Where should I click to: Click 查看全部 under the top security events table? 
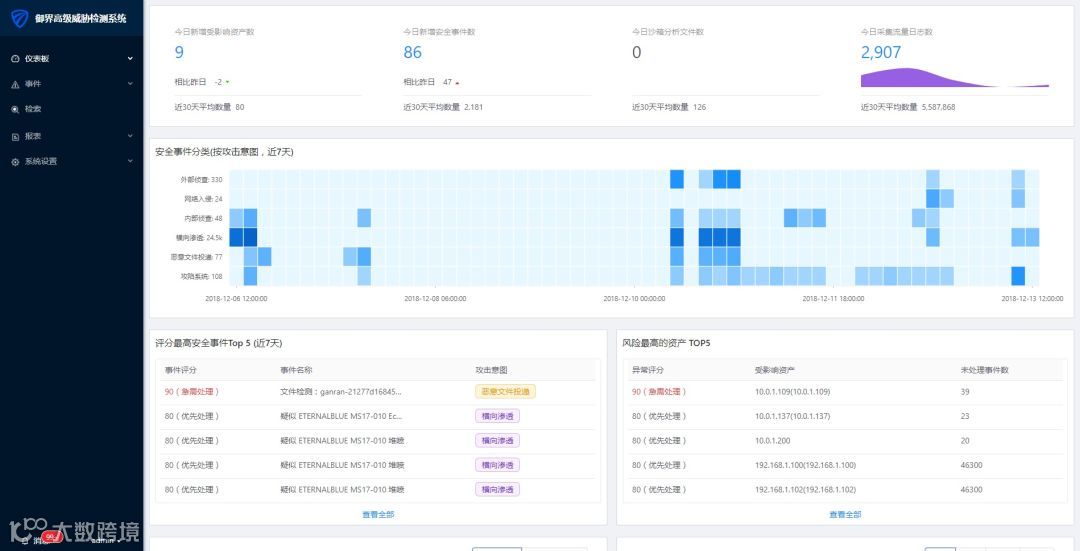tap(378, 514)
